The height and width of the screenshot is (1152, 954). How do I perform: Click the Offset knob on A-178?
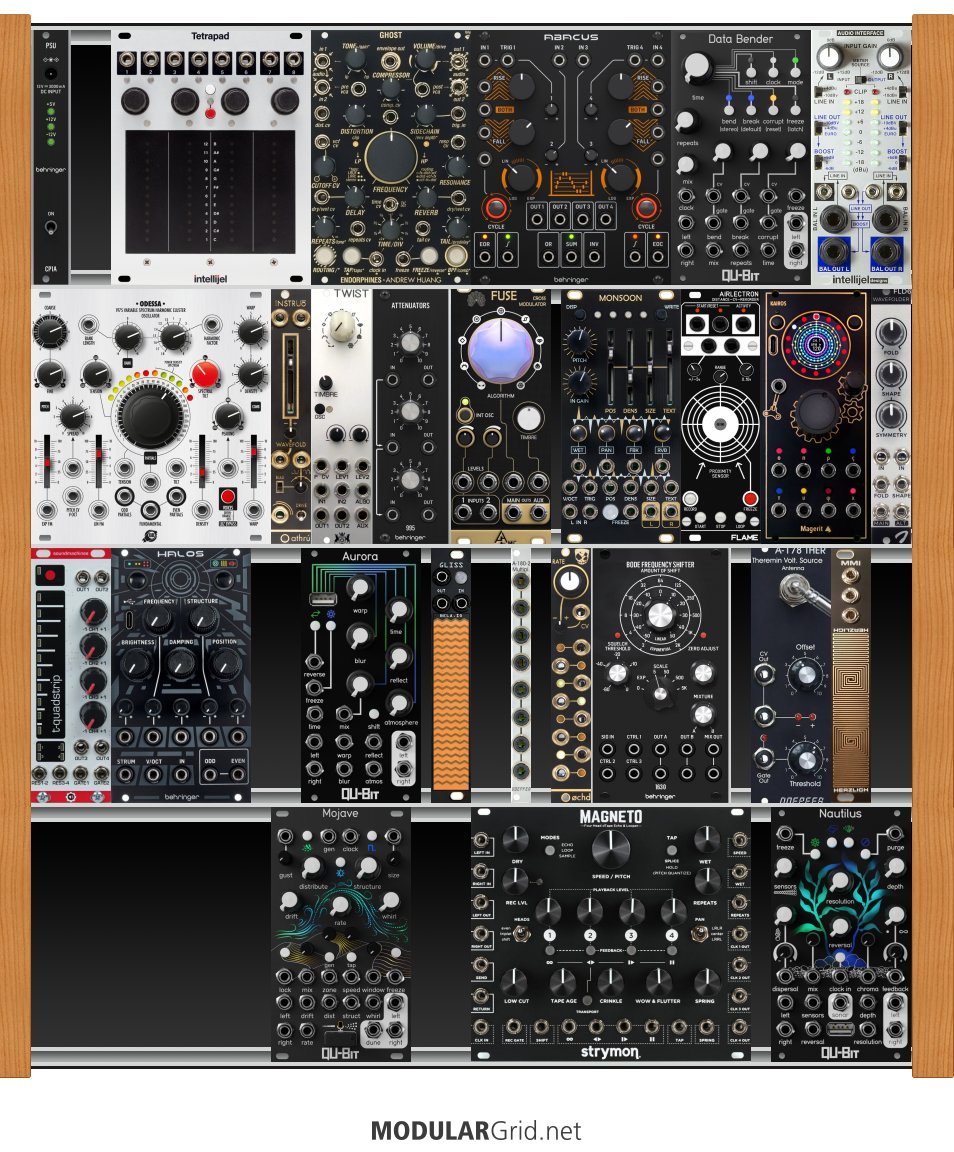[x=805, y=674]
